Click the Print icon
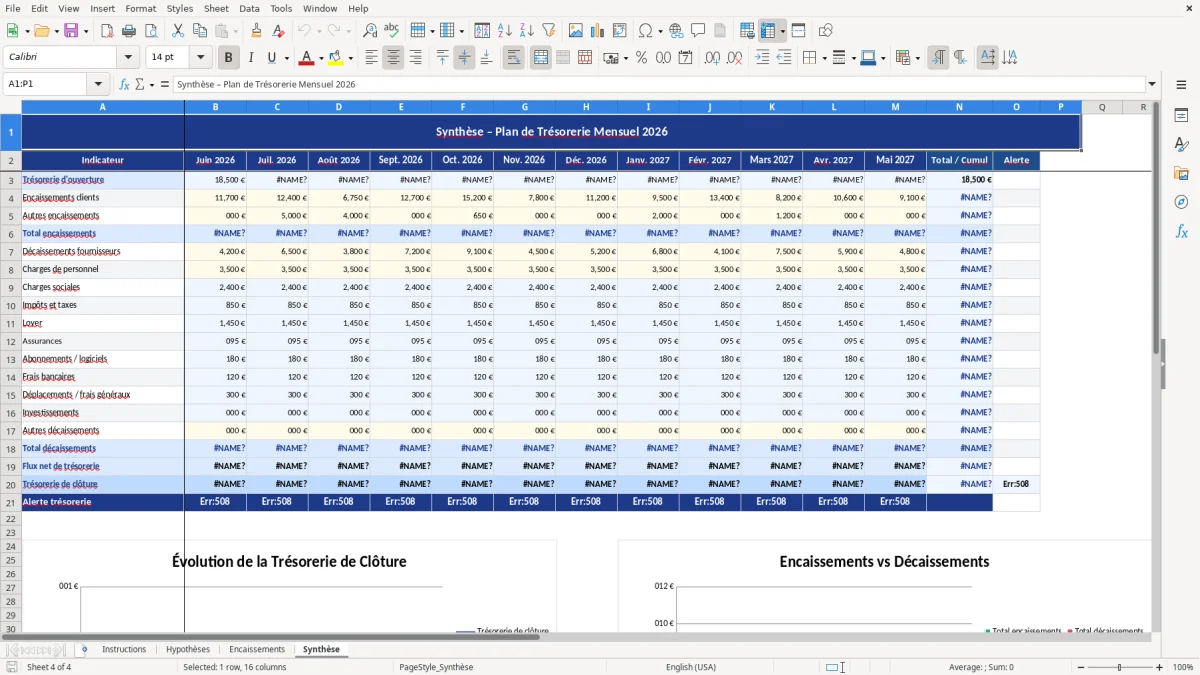This screenshot has height=675, width=1200. [x=129, y=31]
